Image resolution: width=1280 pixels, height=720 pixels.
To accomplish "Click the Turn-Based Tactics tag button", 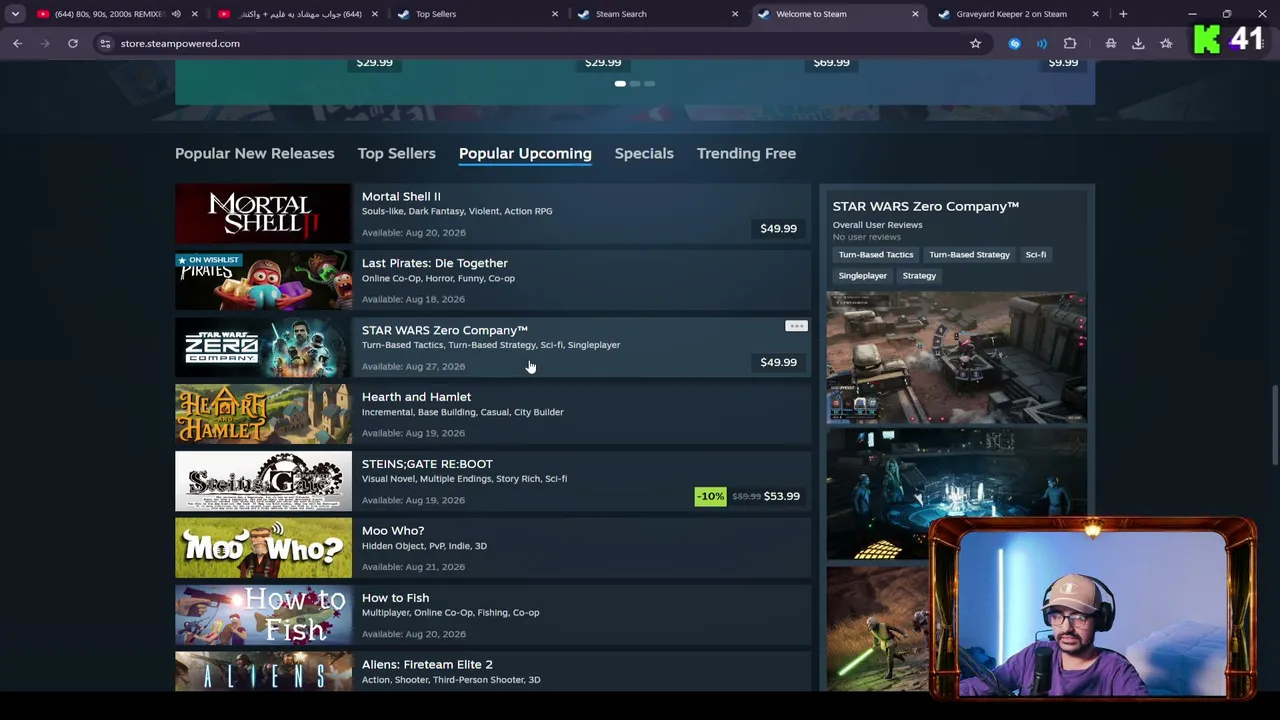I will [x=876, y=255].
